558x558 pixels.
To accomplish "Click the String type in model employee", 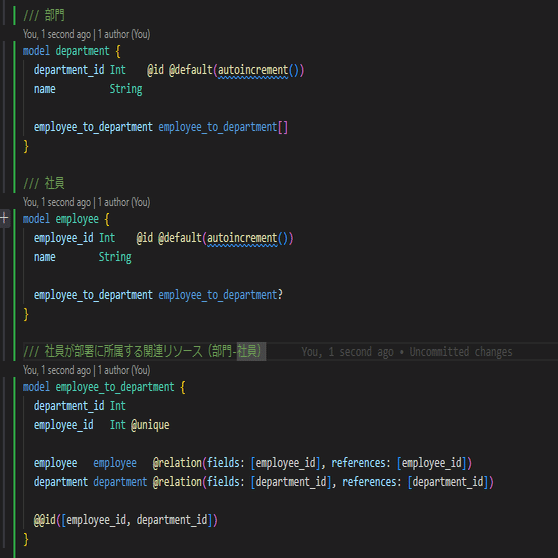I will (115, 257).
